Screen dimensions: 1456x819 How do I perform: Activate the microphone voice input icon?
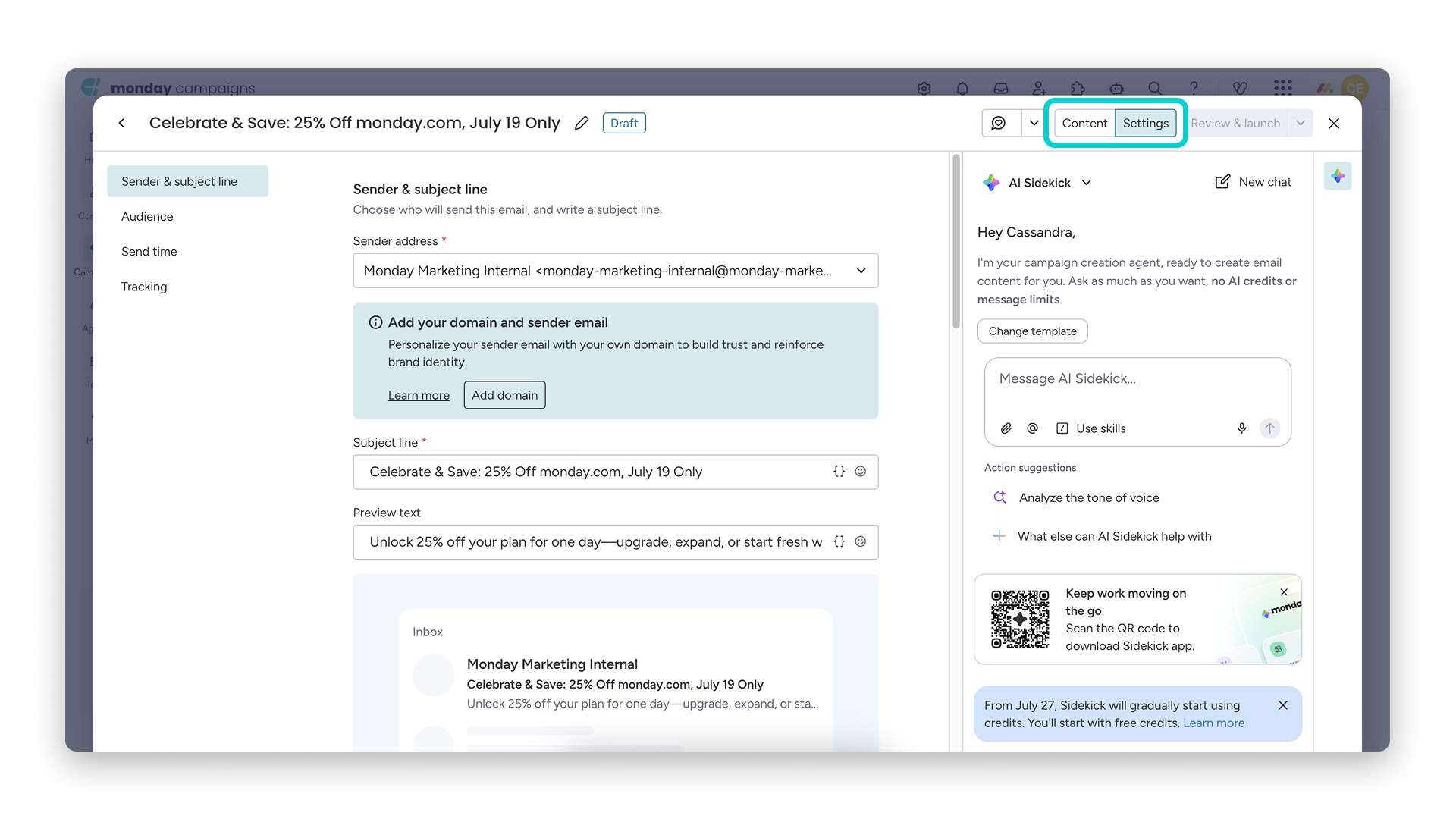point(1241,428)
